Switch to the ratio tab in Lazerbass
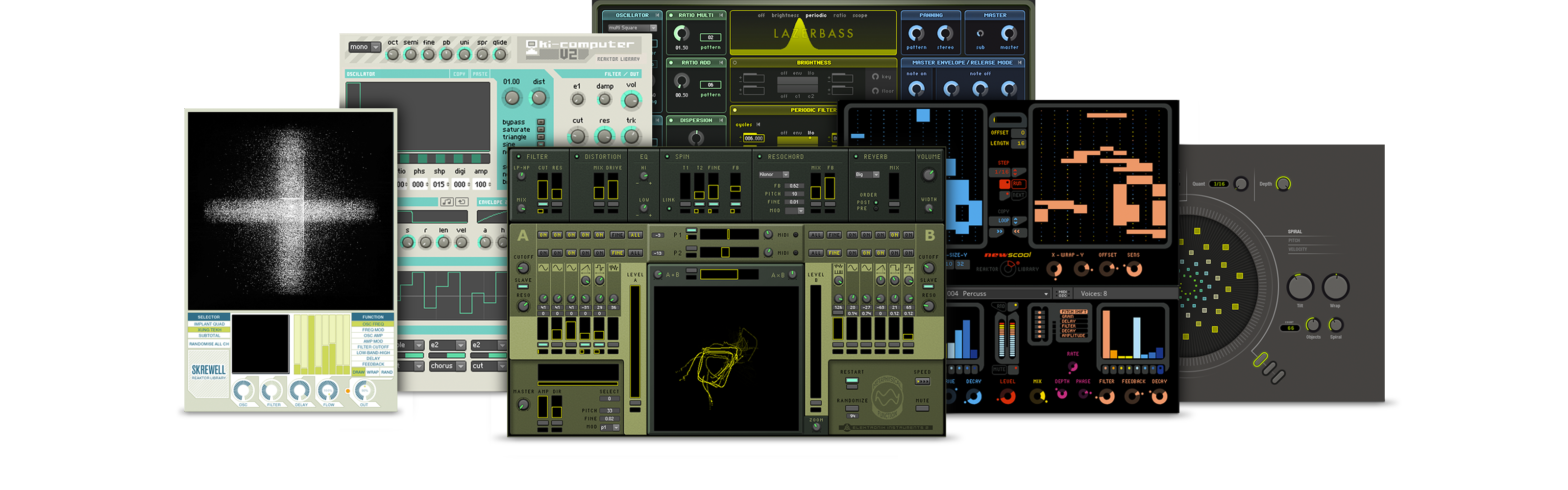Image resolution: width=1568 pixels, height=490 pixels. click(839, 15)
